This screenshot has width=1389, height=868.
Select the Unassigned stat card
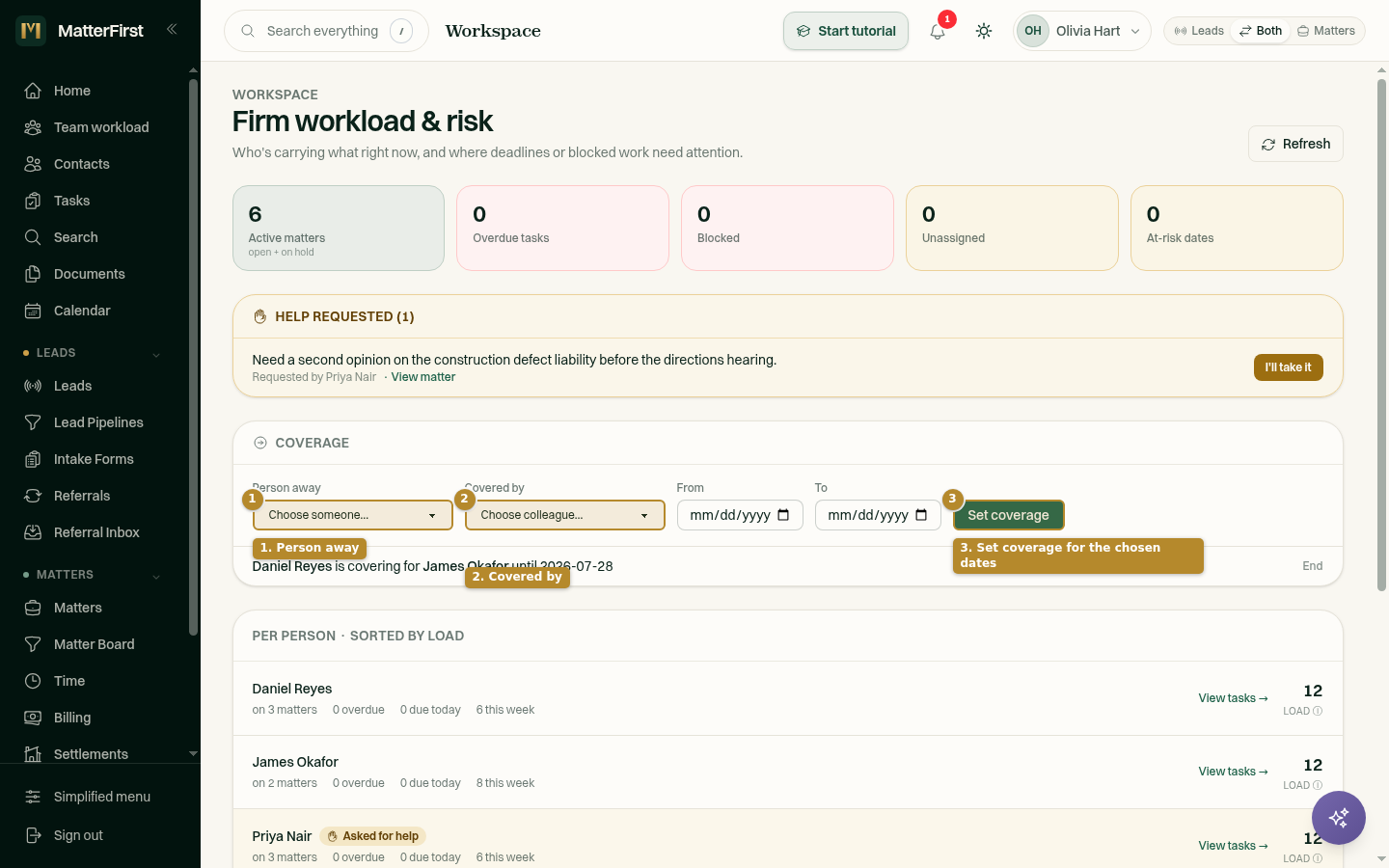coord(1012,228)
